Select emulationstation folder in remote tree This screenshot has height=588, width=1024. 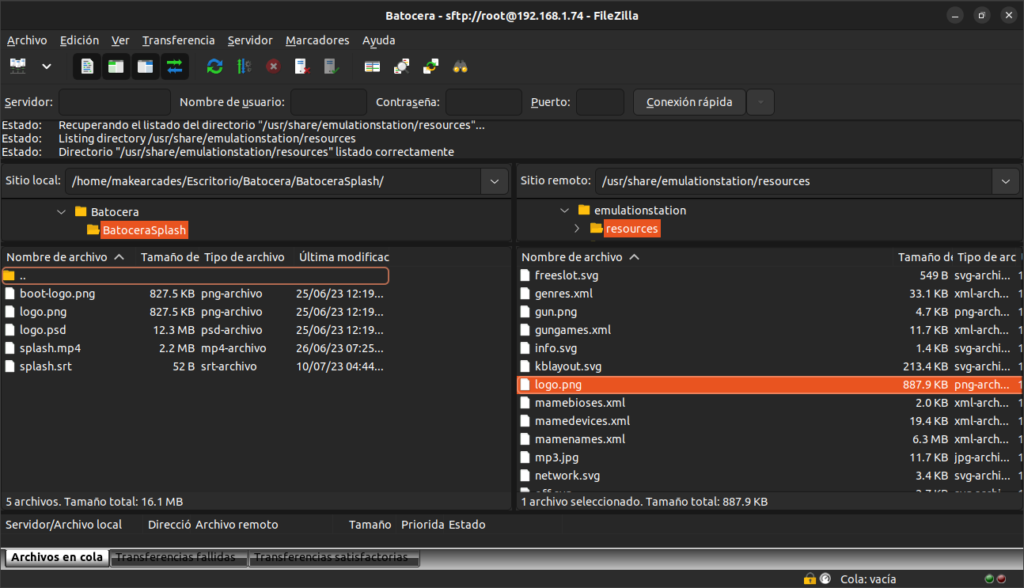(639, 210)
